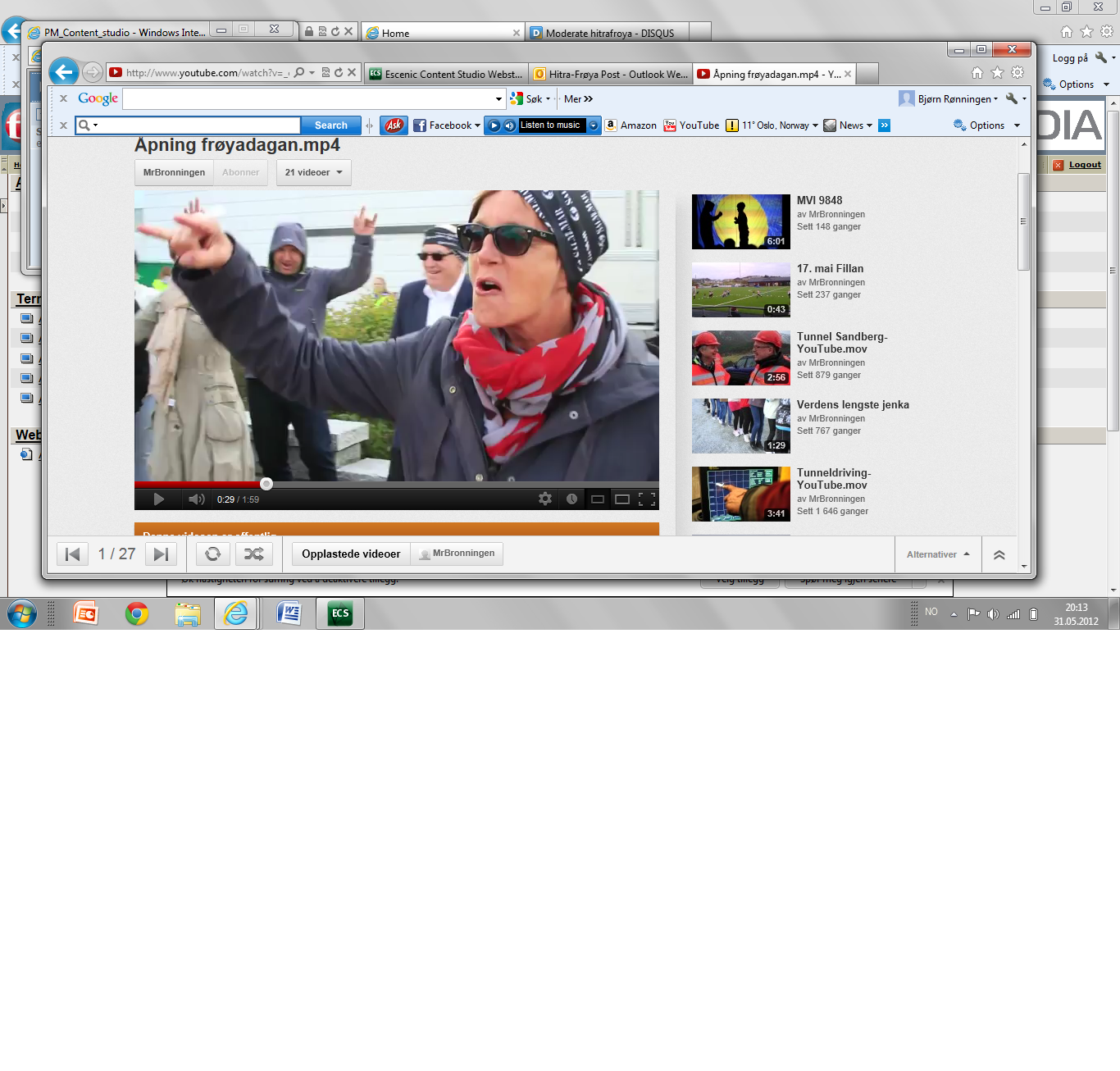
Task: Click Opplastede videoer playlist label
Action: click(351, 554)
